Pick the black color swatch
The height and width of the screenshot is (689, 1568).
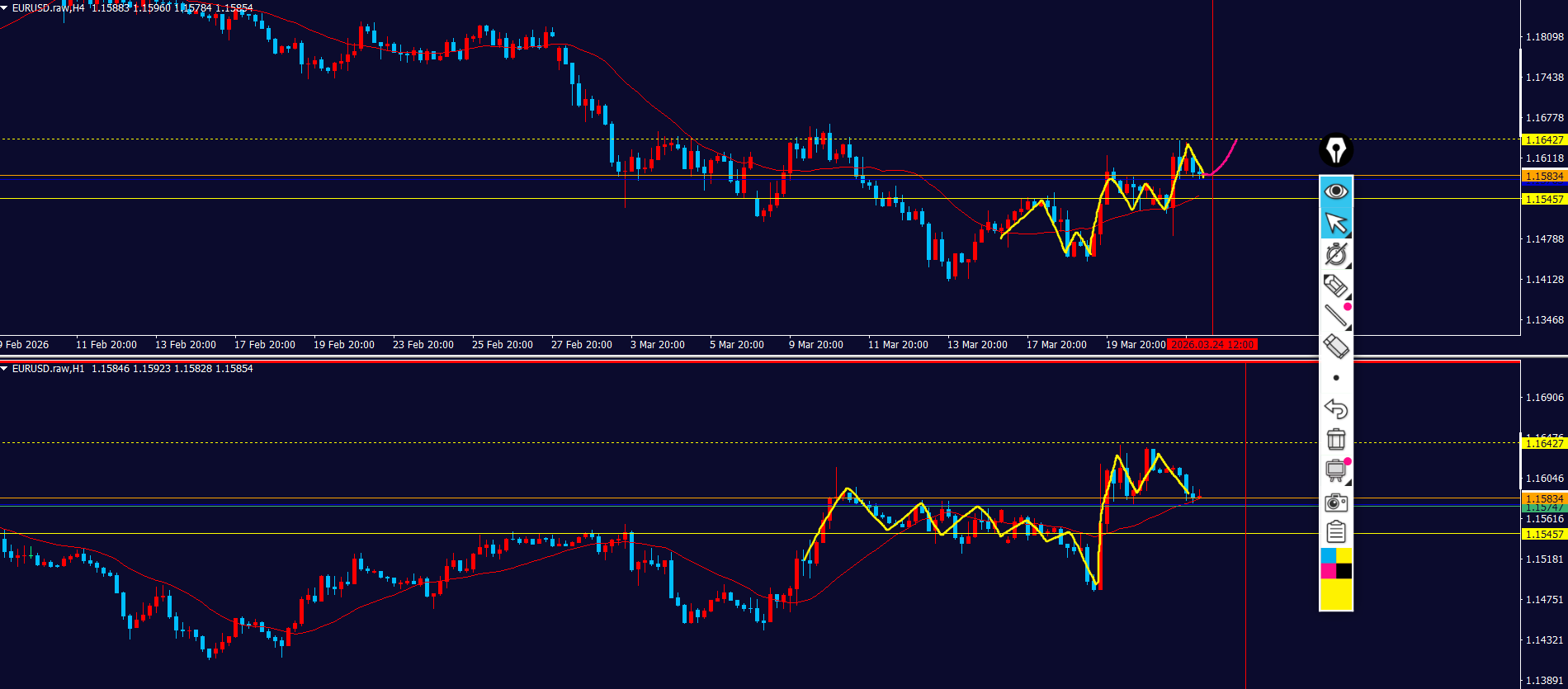pyautogui.click(x=1344, y=571)
